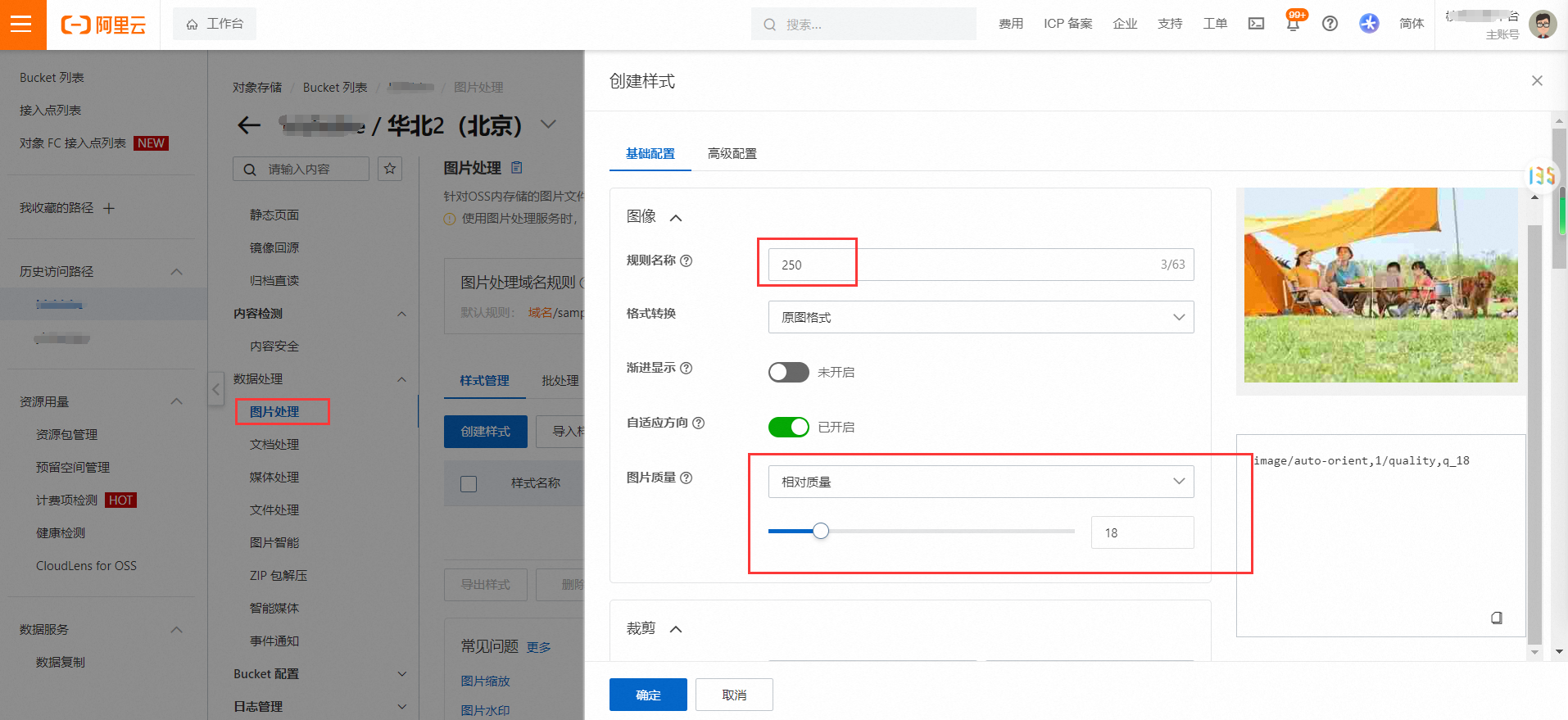Click the image quality slider handle

[x=820, y=532]
